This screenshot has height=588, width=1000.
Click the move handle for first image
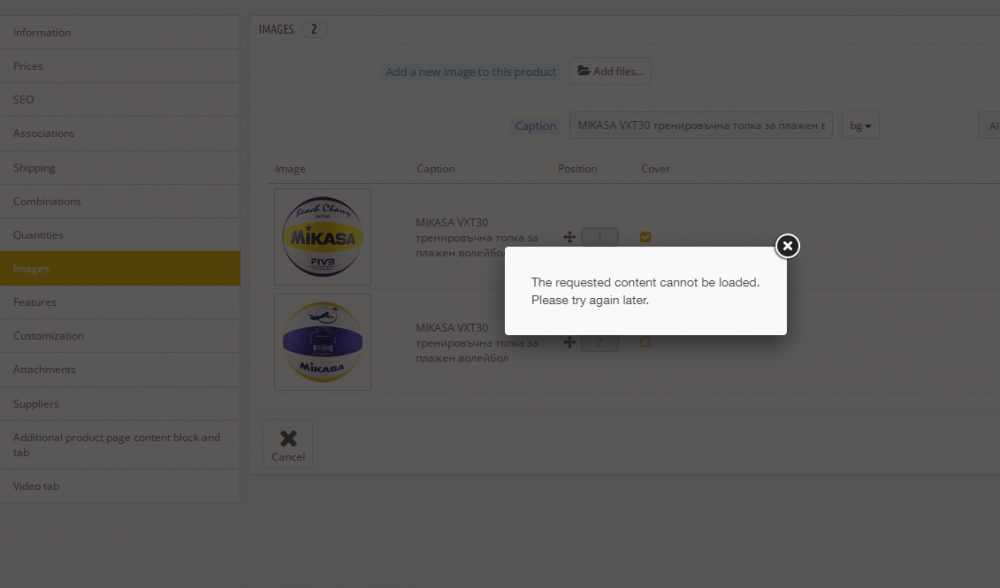569,237
